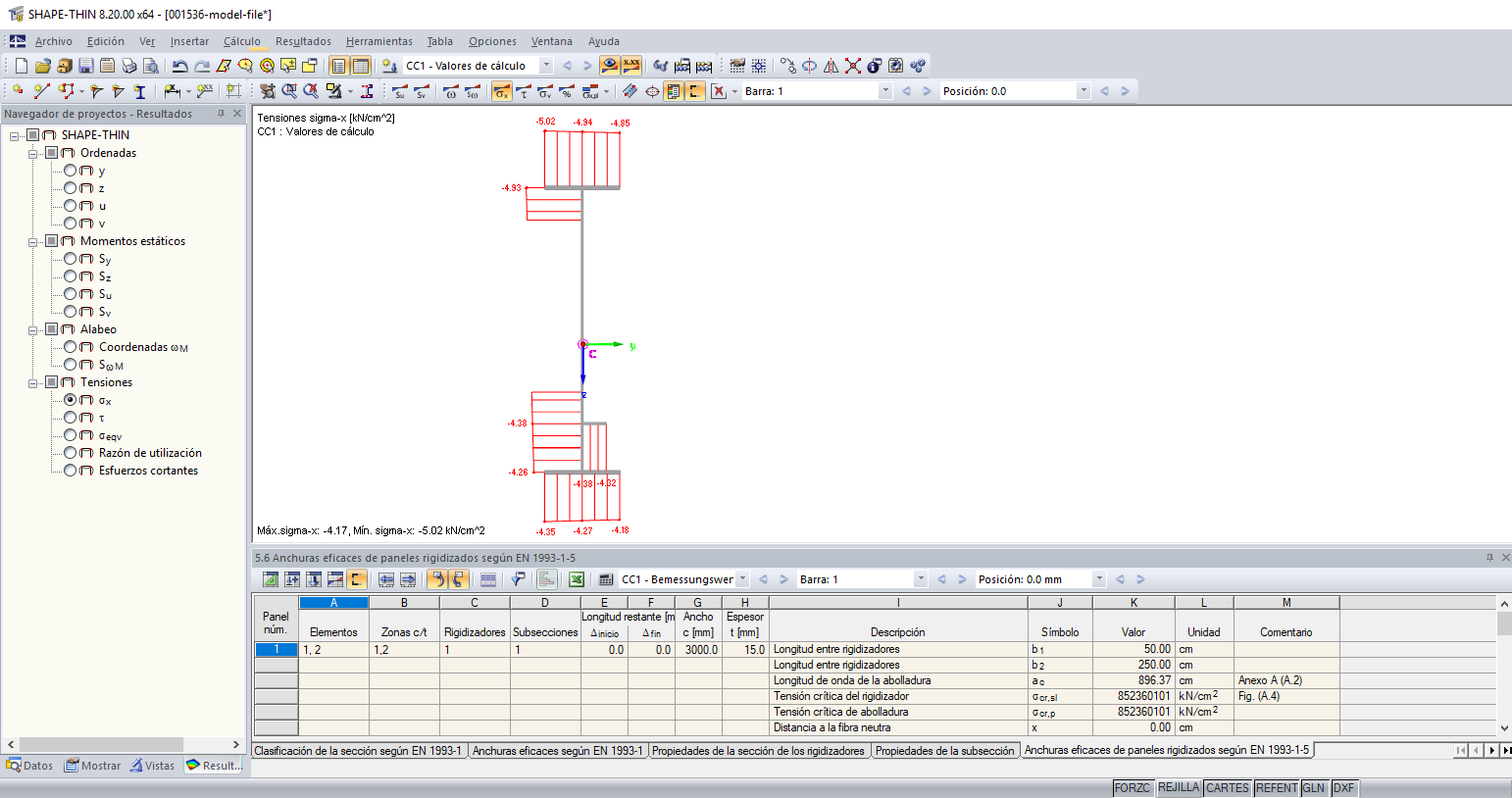Select Razón de utilización radio button
Screen dimensions: 1512x798
(x=70, y=453)
